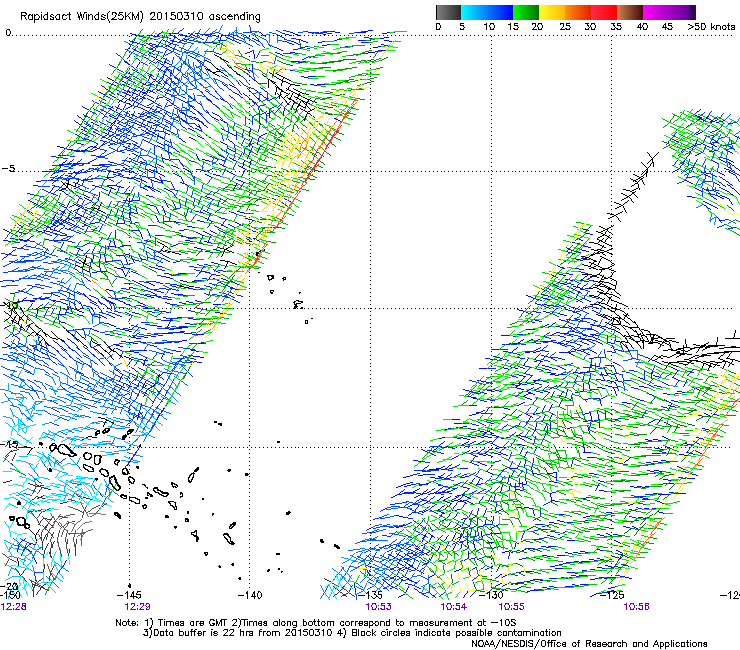This screenshot has height=650, width=740.
Task: Select the red 30–35 knots legend segment
Action: point(604,12)
